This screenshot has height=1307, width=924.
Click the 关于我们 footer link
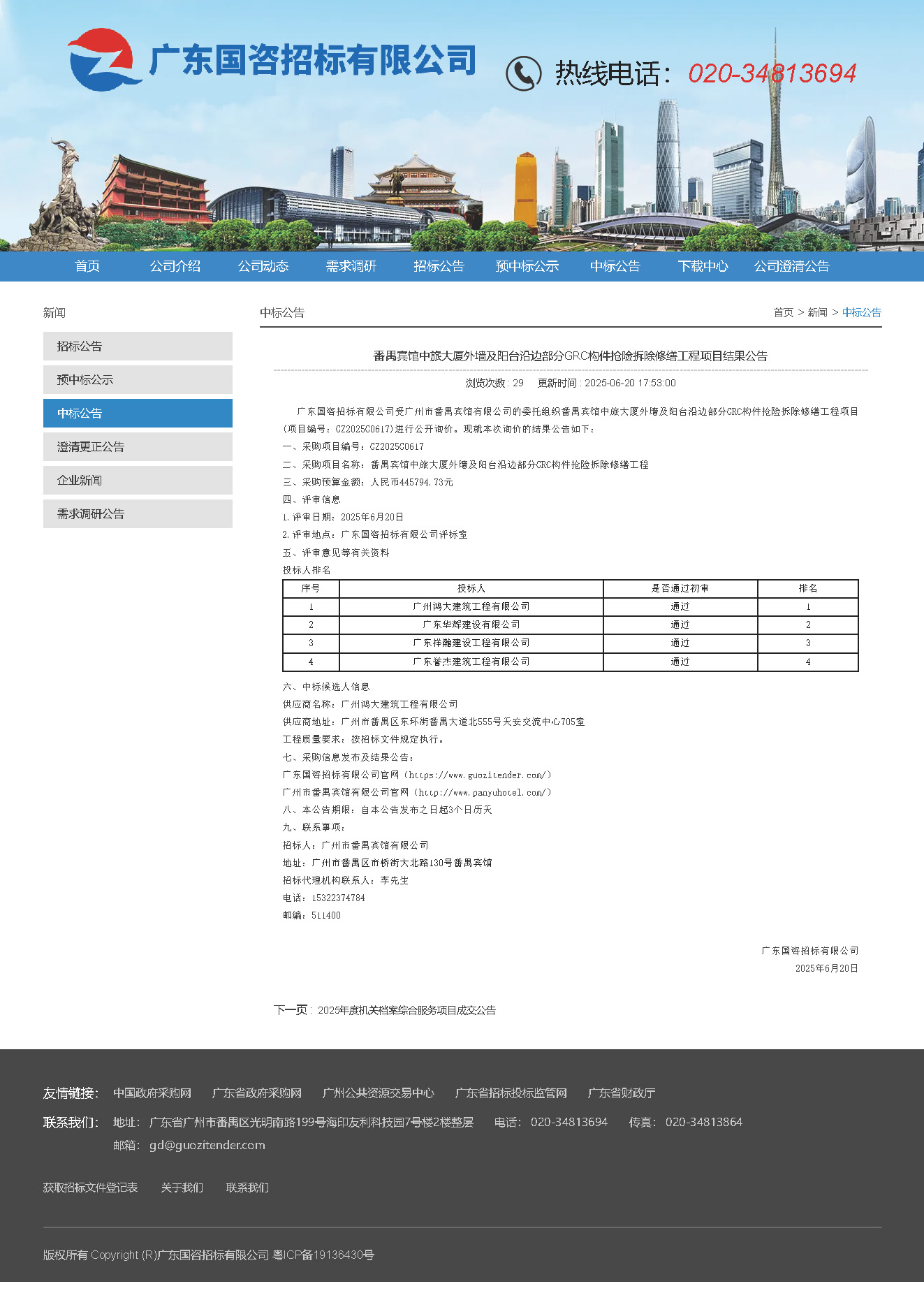click(182, 1187)
